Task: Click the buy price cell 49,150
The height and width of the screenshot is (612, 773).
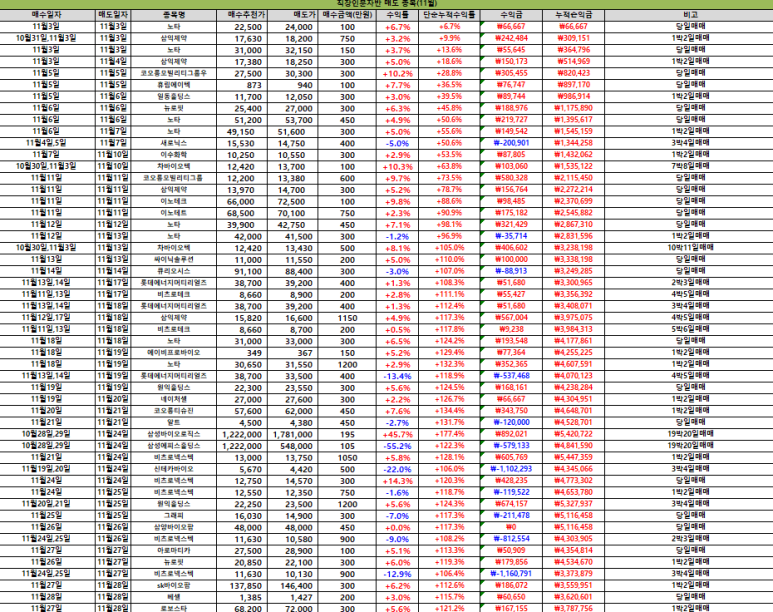Action: click(x=242, y=132)
